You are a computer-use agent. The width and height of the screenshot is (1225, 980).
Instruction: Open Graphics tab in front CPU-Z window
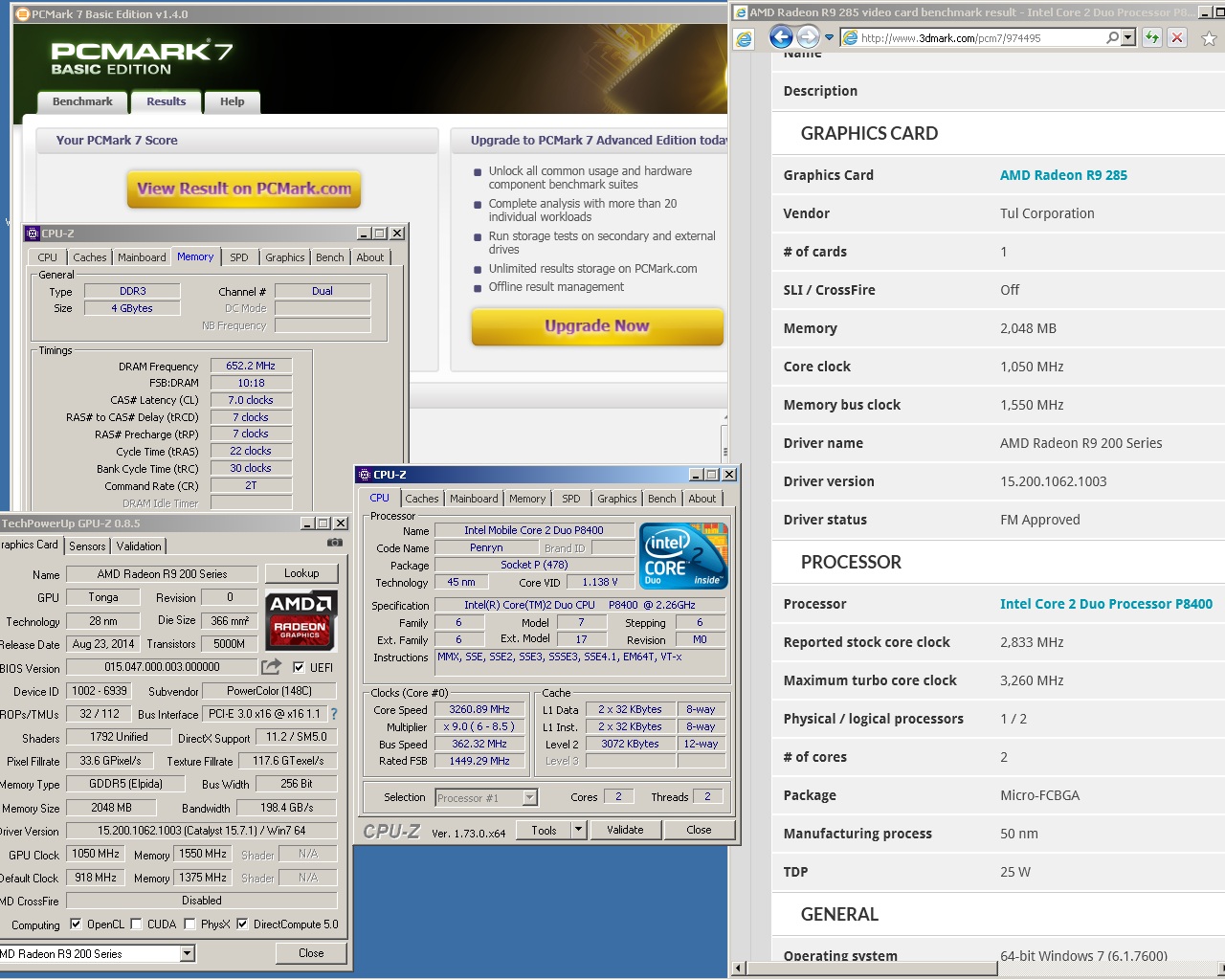[616, 499]
